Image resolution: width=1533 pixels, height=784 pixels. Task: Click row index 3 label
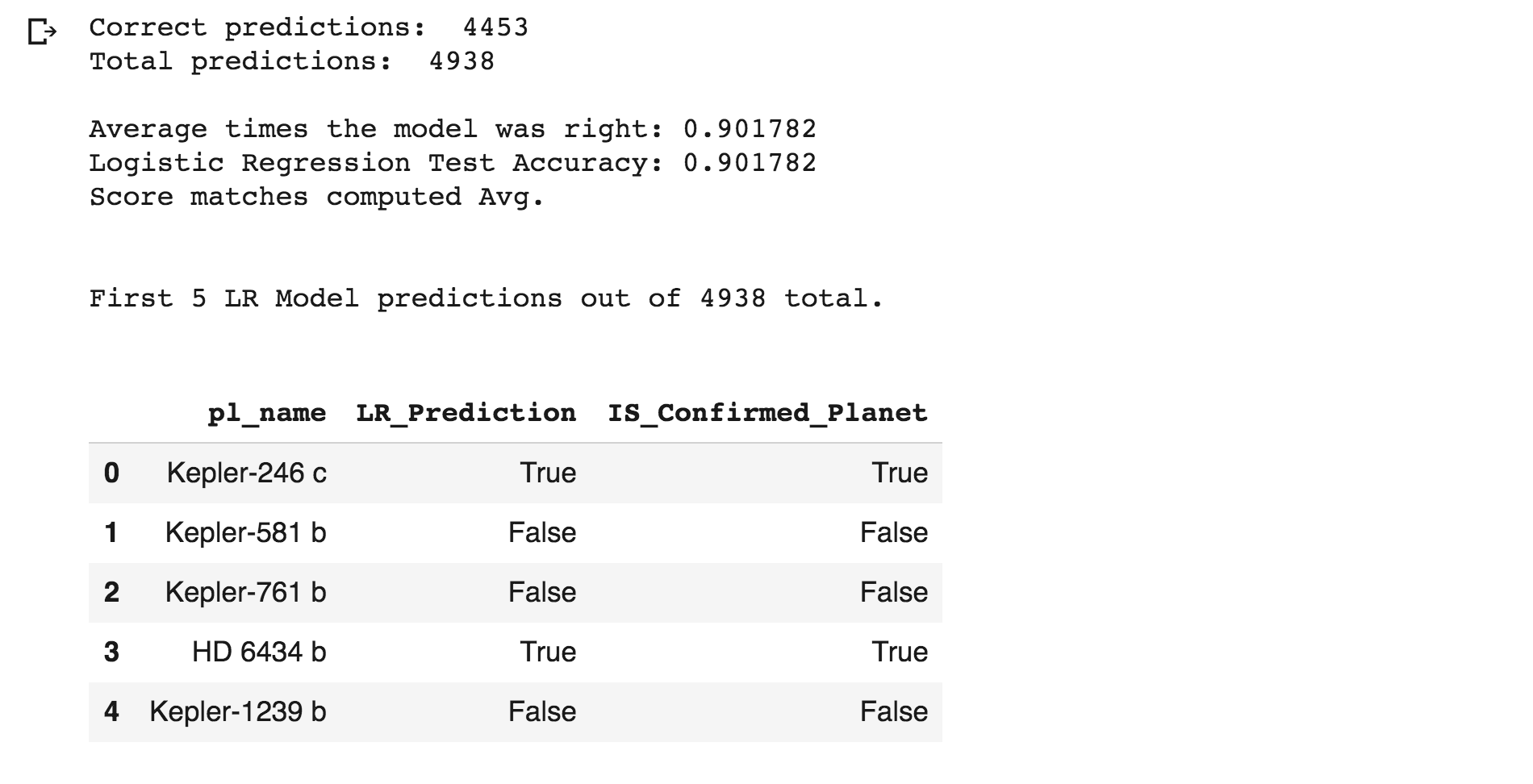pos(111,652)
